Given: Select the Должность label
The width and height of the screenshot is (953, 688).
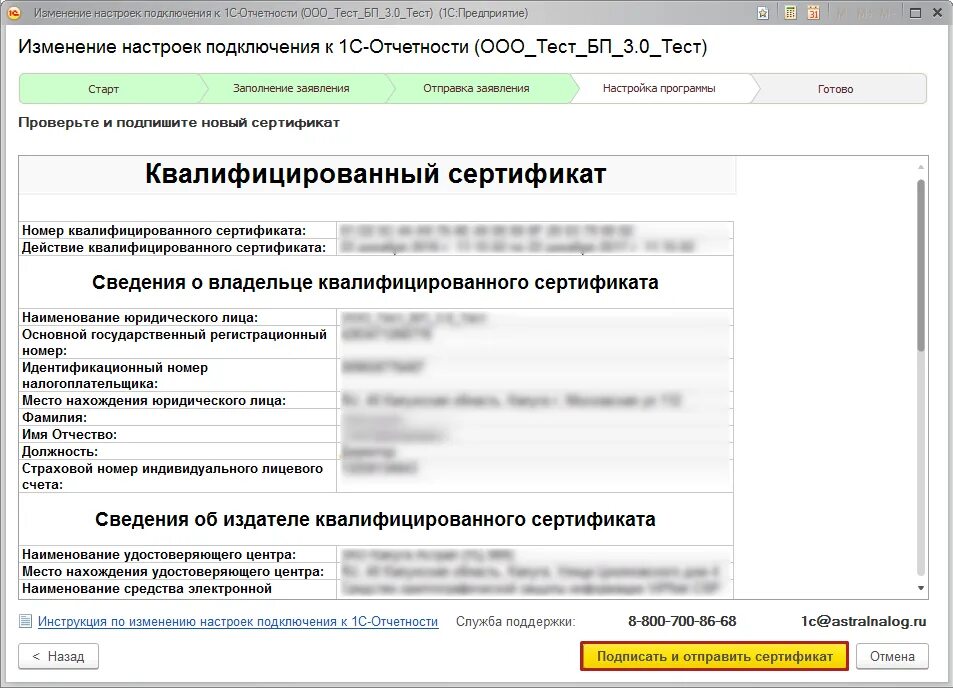Looking at the screenshot, I should tap(60, 452).
